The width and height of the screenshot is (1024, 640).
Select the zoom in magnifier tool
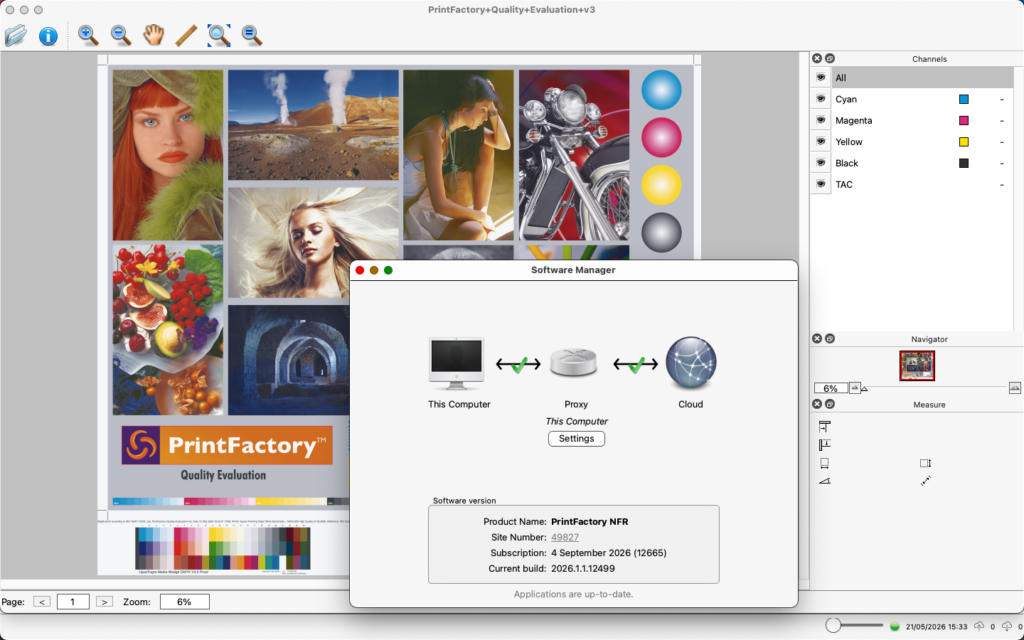[x=88, y=35]
